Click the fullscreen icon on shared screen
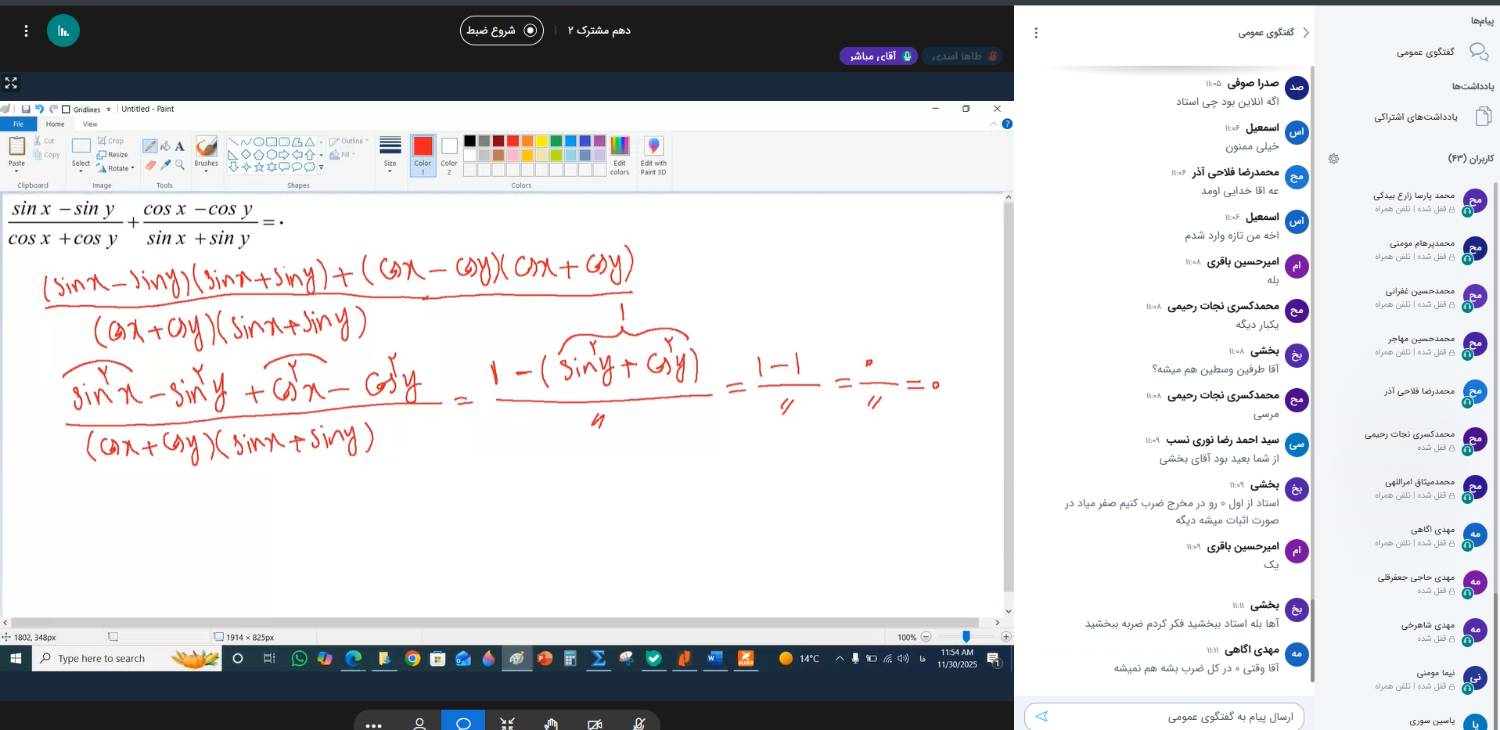 pyautogui.click(x=11, y=83)
